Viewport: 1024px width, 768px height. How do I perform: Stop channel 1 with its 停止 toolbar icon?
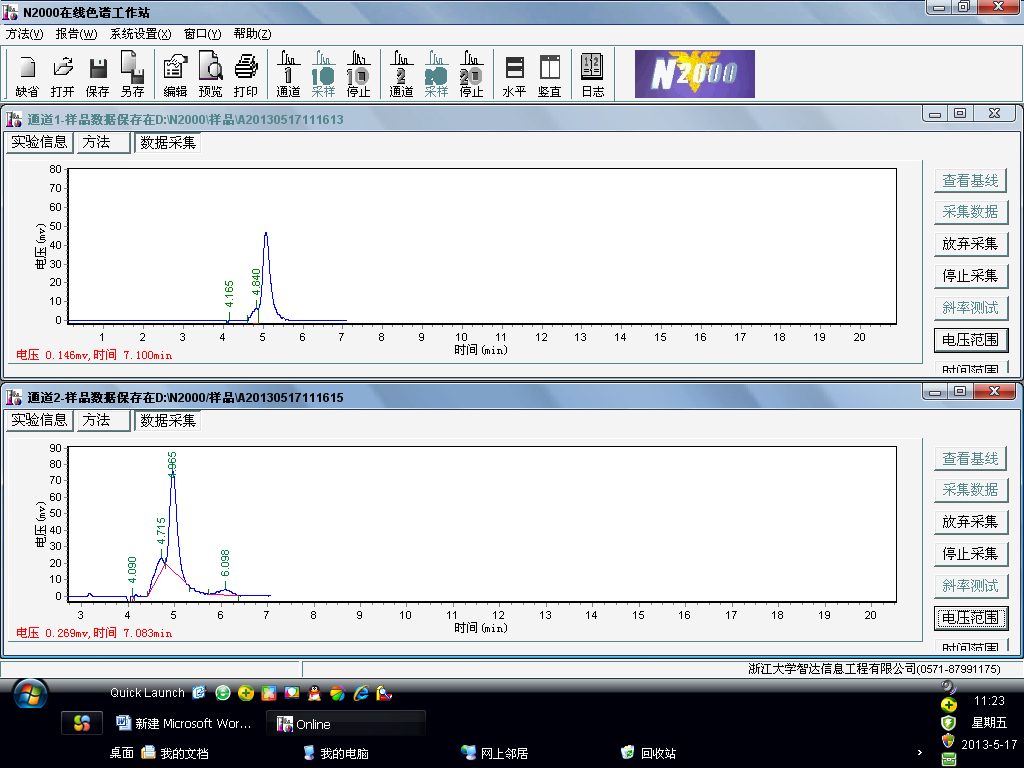(358, 75)
